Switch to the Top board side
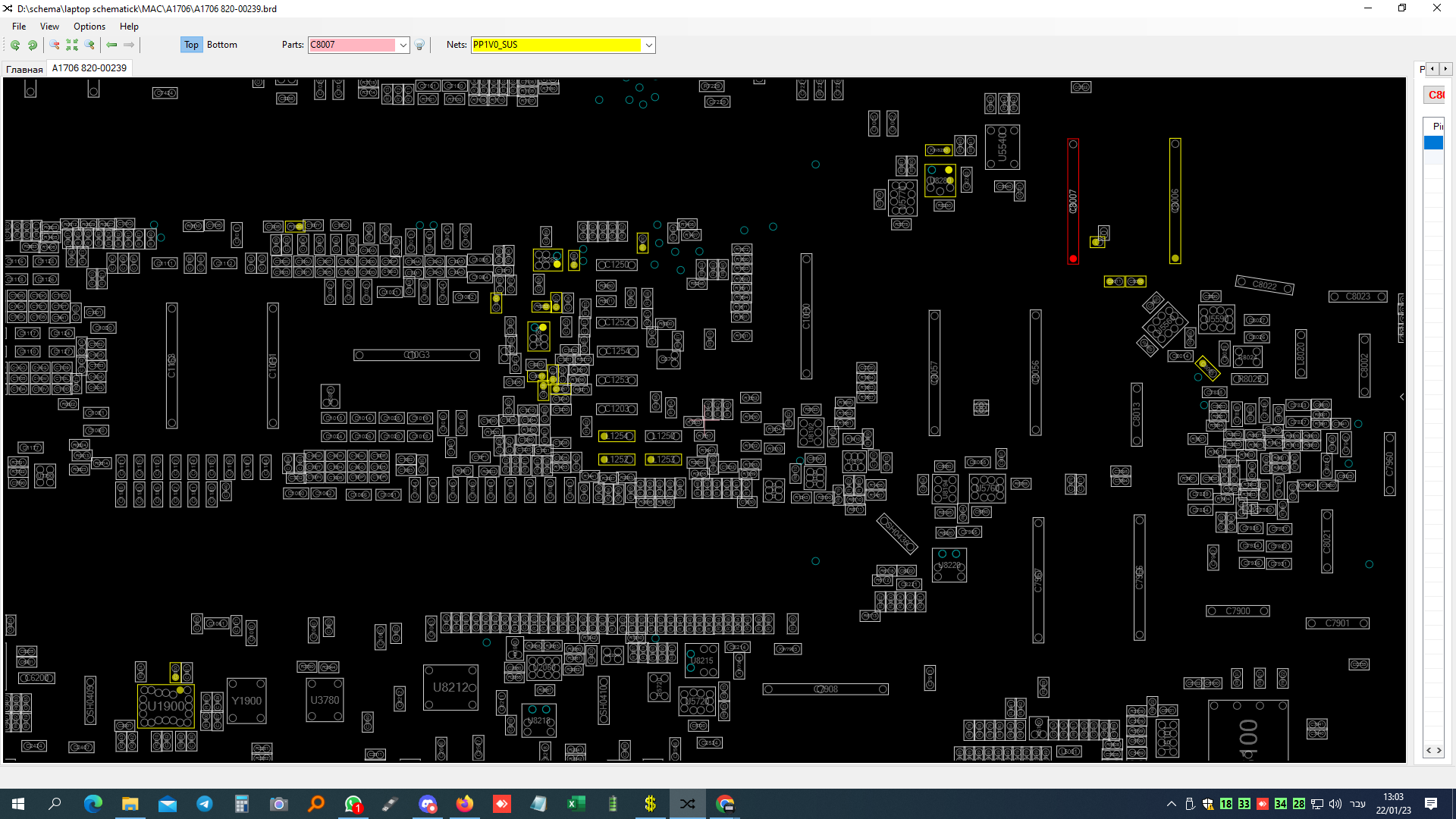Image resolution: width=1456 pixels, height=819 pixels. (x=191, y=45)
